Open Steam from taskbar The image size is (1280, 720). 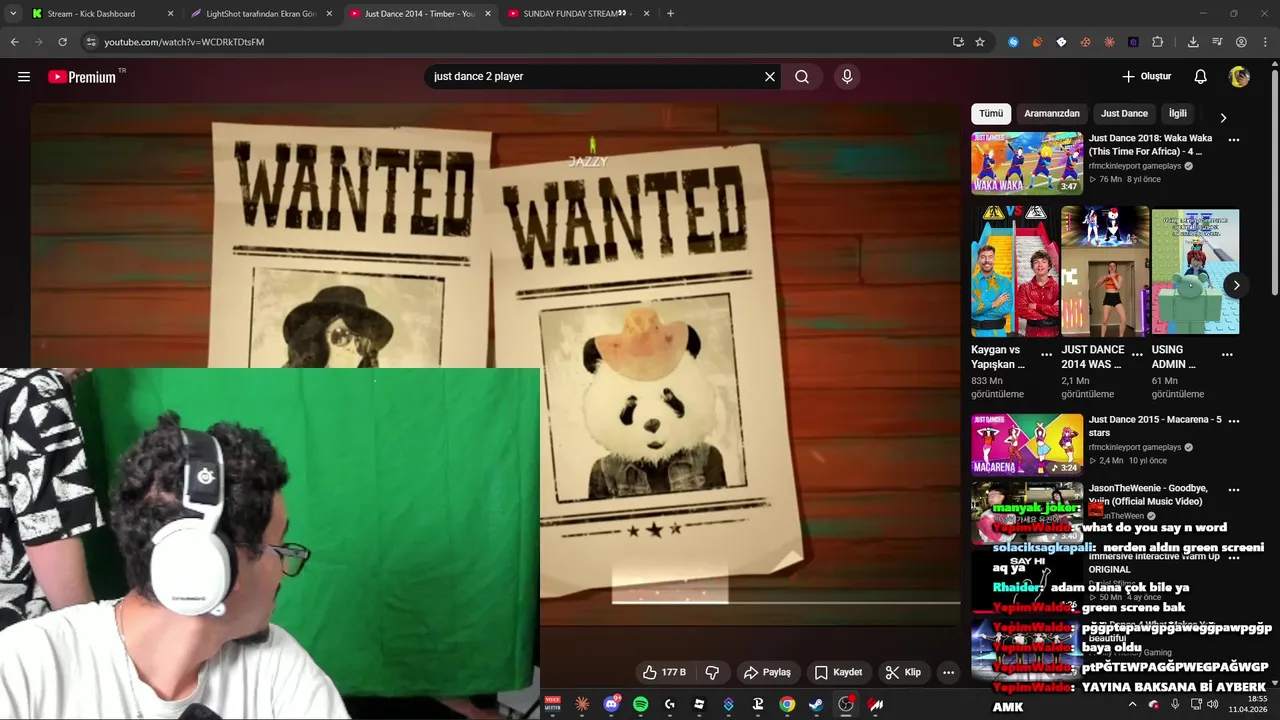817,704
